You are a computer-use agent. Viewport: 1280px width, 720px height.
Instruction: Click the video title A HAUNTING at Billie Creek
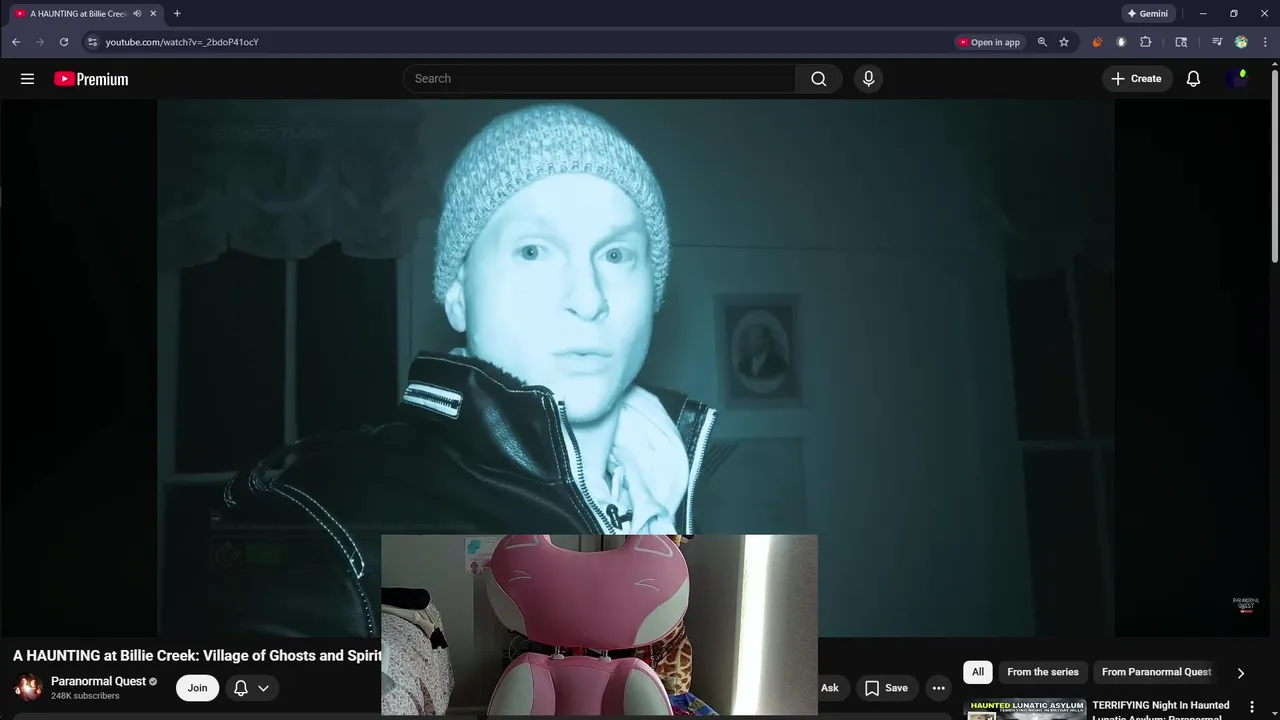197,656
